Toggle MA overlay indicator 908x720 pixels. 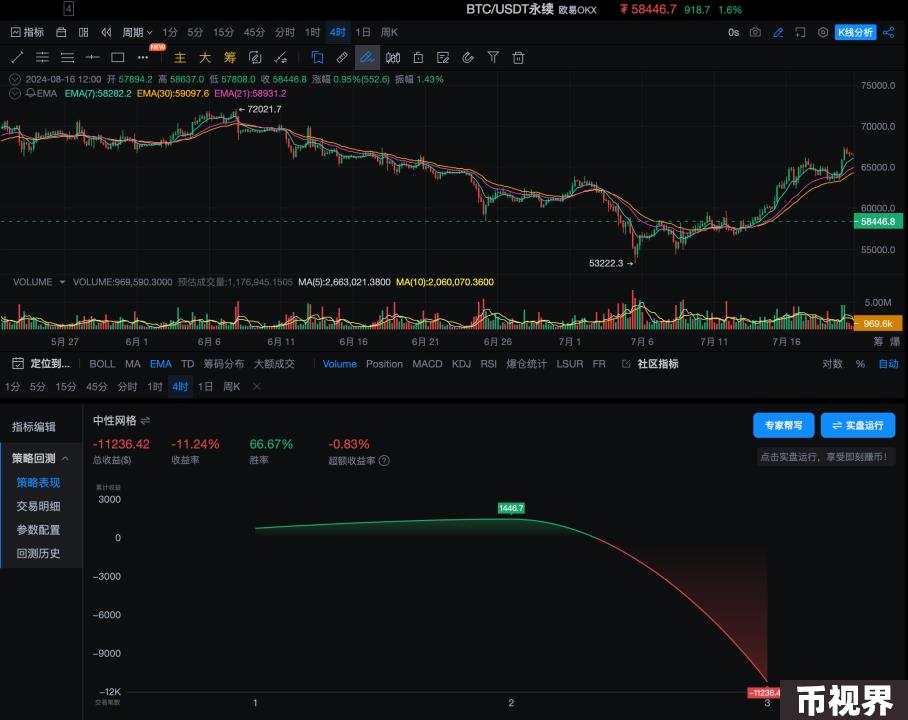(x=133, y=364)
